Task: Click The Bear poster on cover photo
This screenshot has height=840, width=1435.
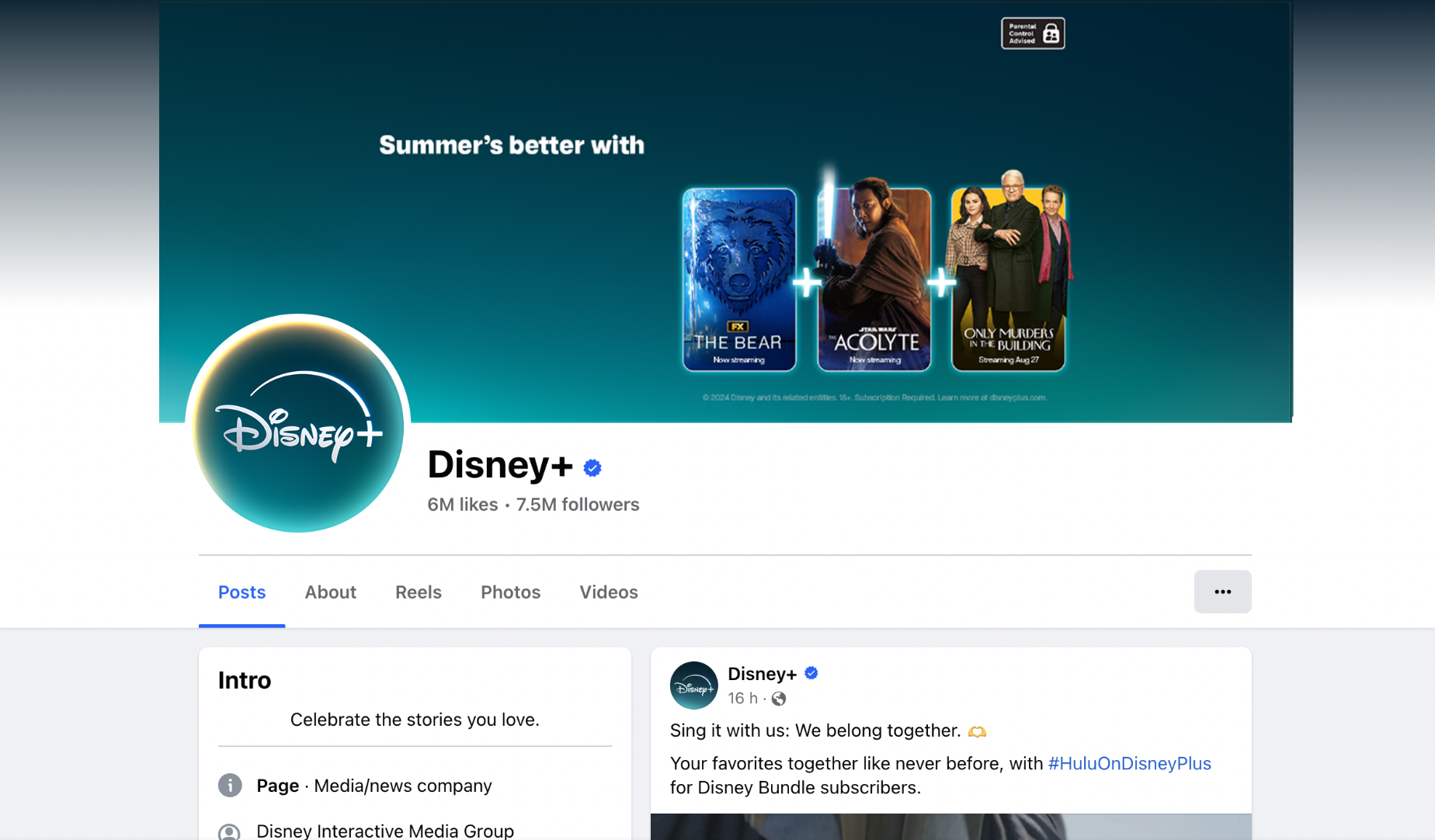Action: point(739,279)
